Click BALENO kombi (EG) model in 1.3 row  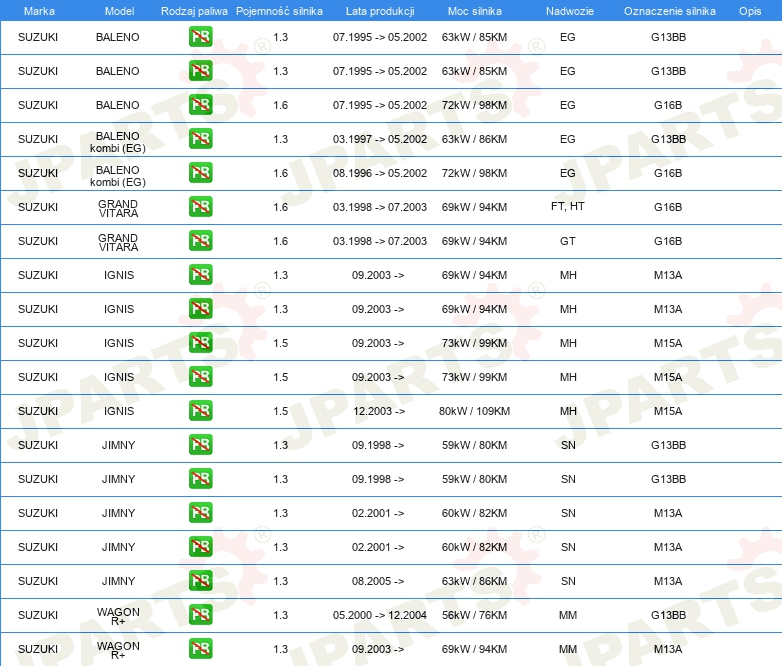tap(118, 142)
